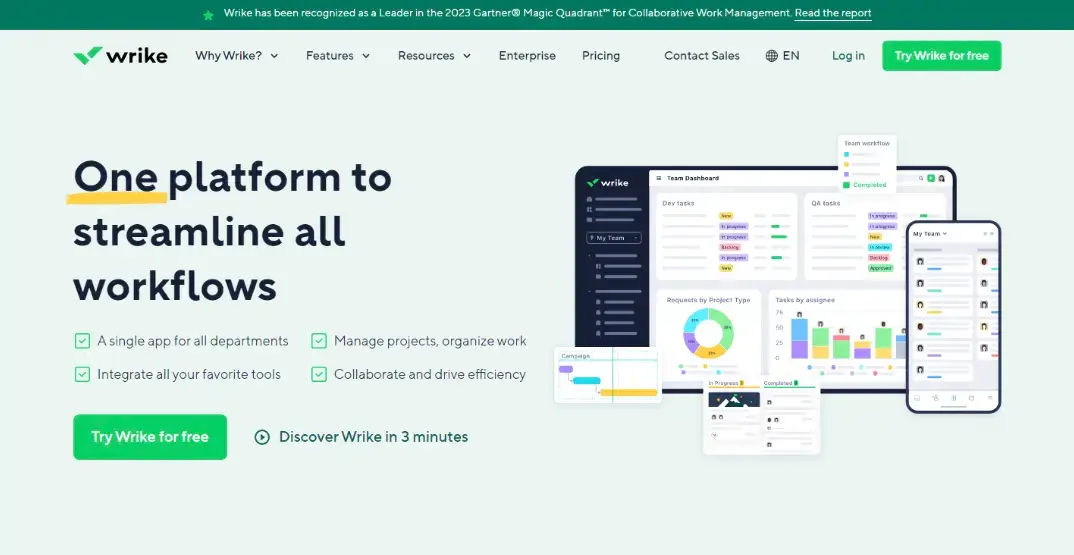
Task: Click the globe language icon
Action: point(771,56)
